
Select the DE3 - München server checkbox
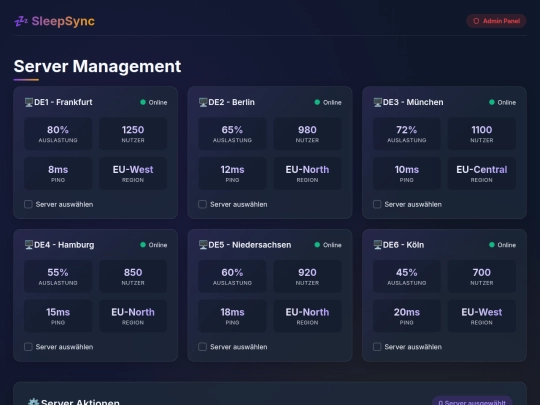click(x=377, y=204)
